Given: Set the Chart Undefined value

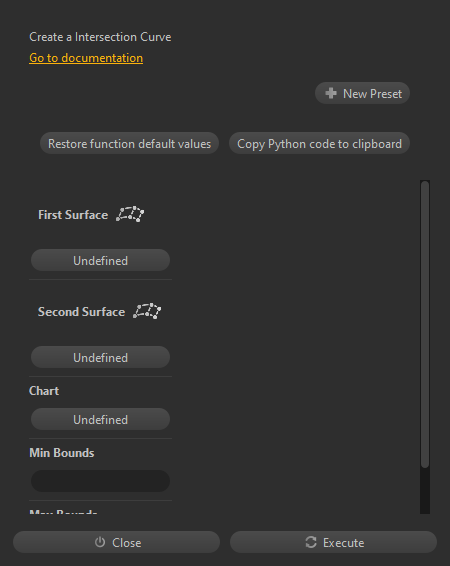Looking at the screenshot, I should pyautogui.click(x=100, y=419).
